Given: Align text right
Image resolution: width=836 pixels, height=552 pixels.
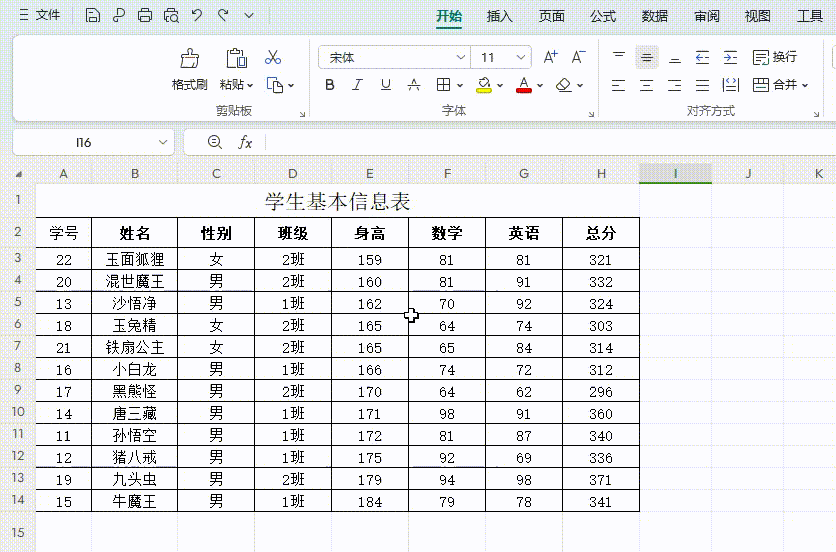Looking at the screenshot, I should [x=674, y=85].
